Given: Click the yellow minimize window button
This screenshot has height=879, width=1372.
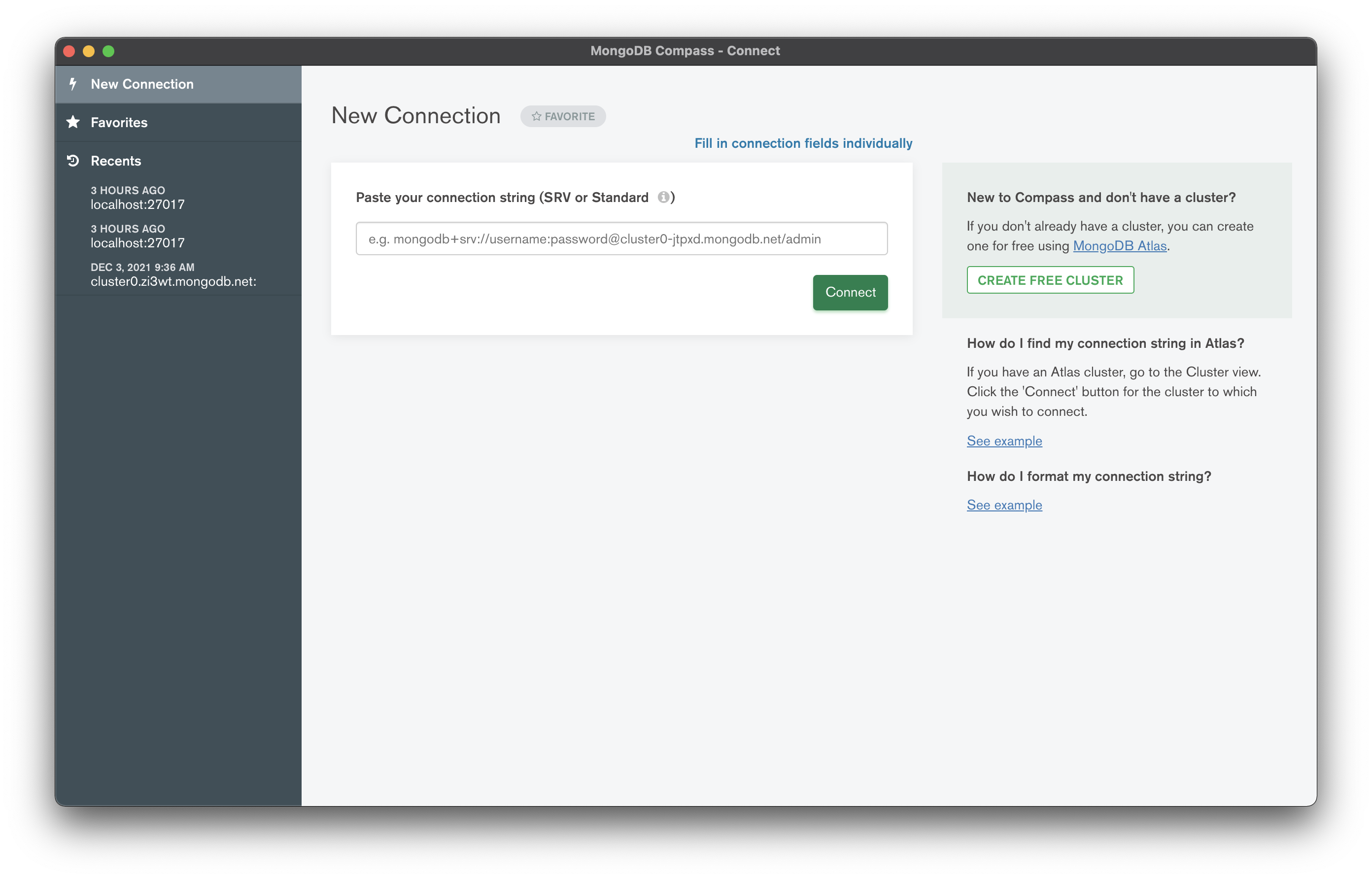Looking at the screenshot, I should click(89, 51).
